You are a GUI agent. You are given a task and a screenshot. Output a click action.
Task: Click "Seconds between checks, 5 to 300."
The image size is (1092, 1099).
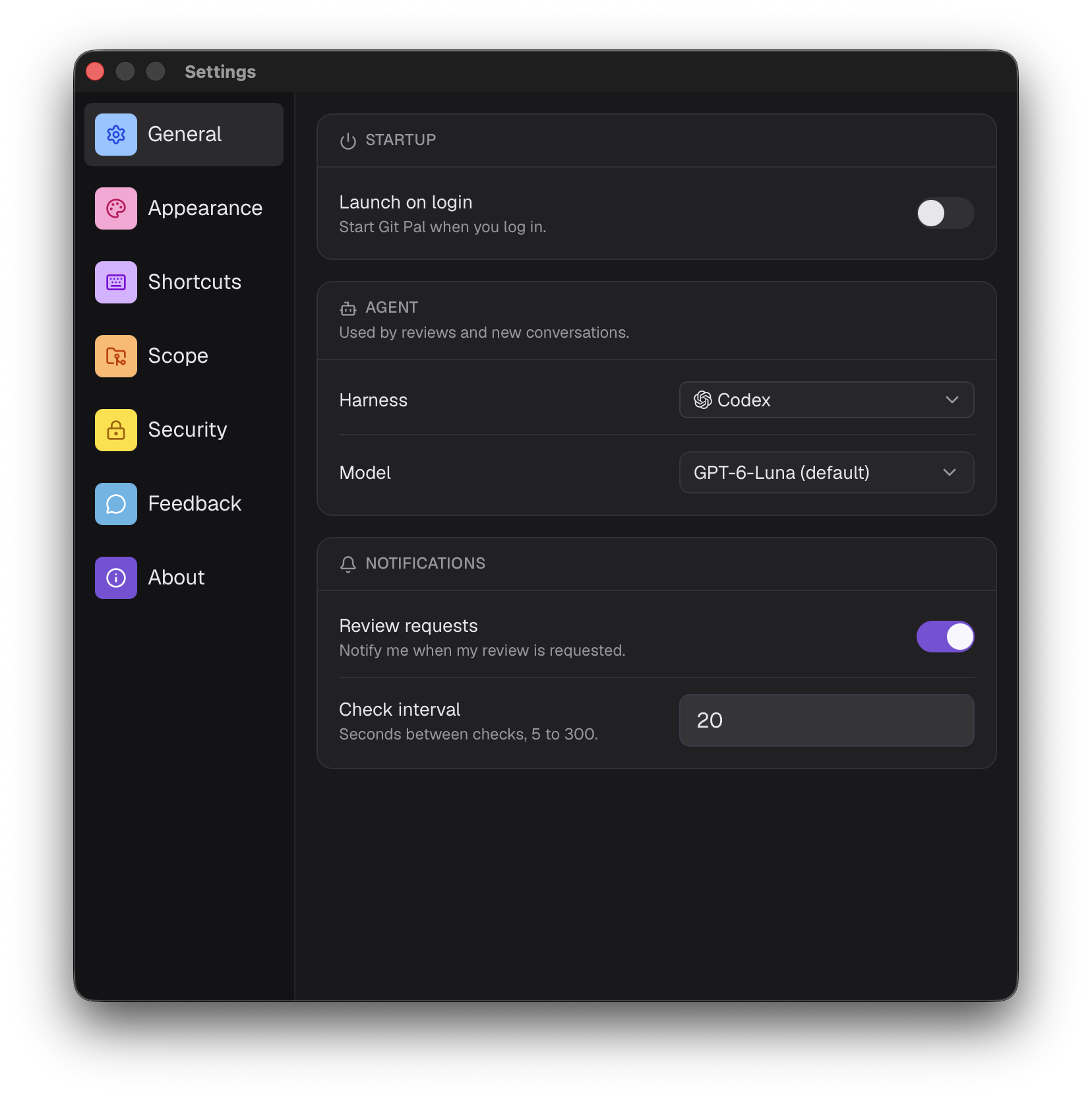(x=468, y=734)
